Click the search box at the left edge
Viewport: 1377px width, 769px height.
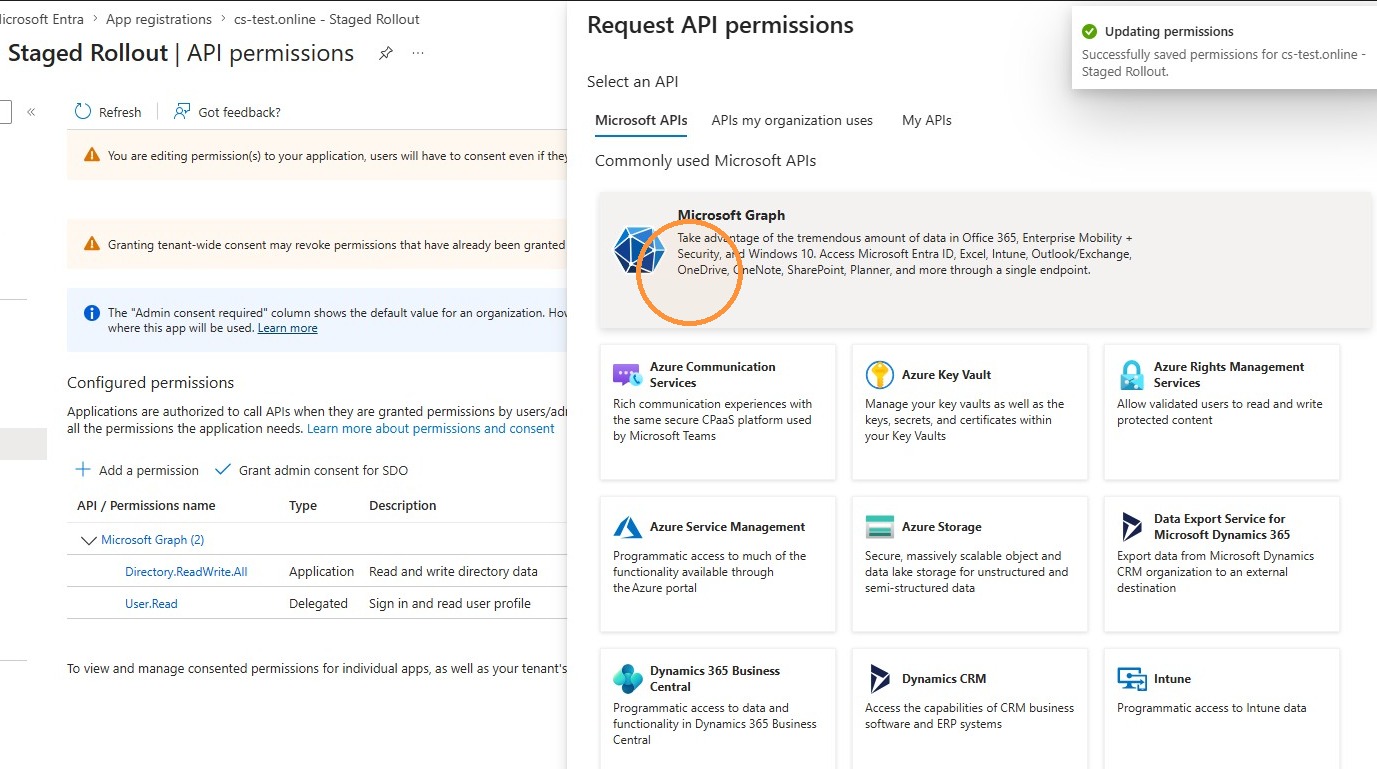[x=5, y=112]
